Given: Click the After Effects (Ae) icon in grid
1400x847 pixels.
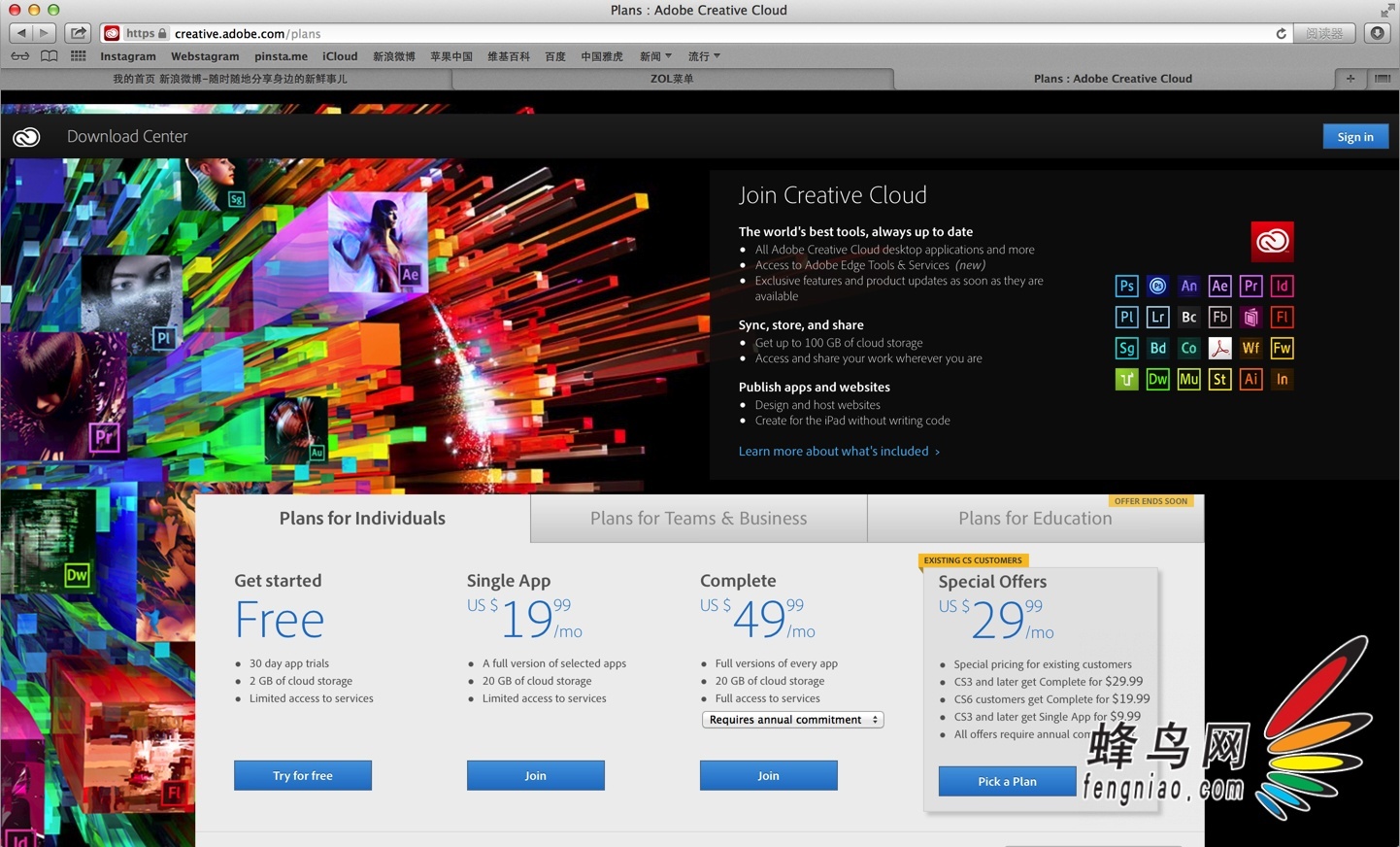Looking at the screenshot, I should [1219, 286].
